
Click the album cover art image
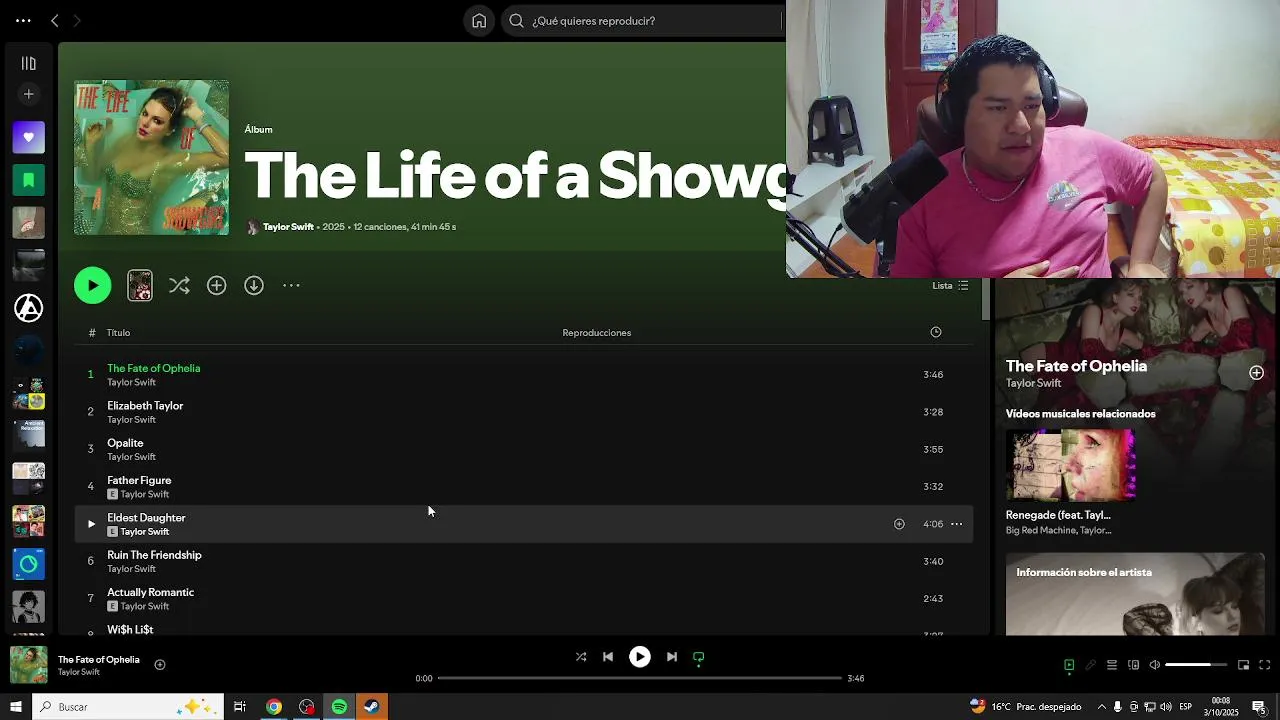[x=151, y=158]
